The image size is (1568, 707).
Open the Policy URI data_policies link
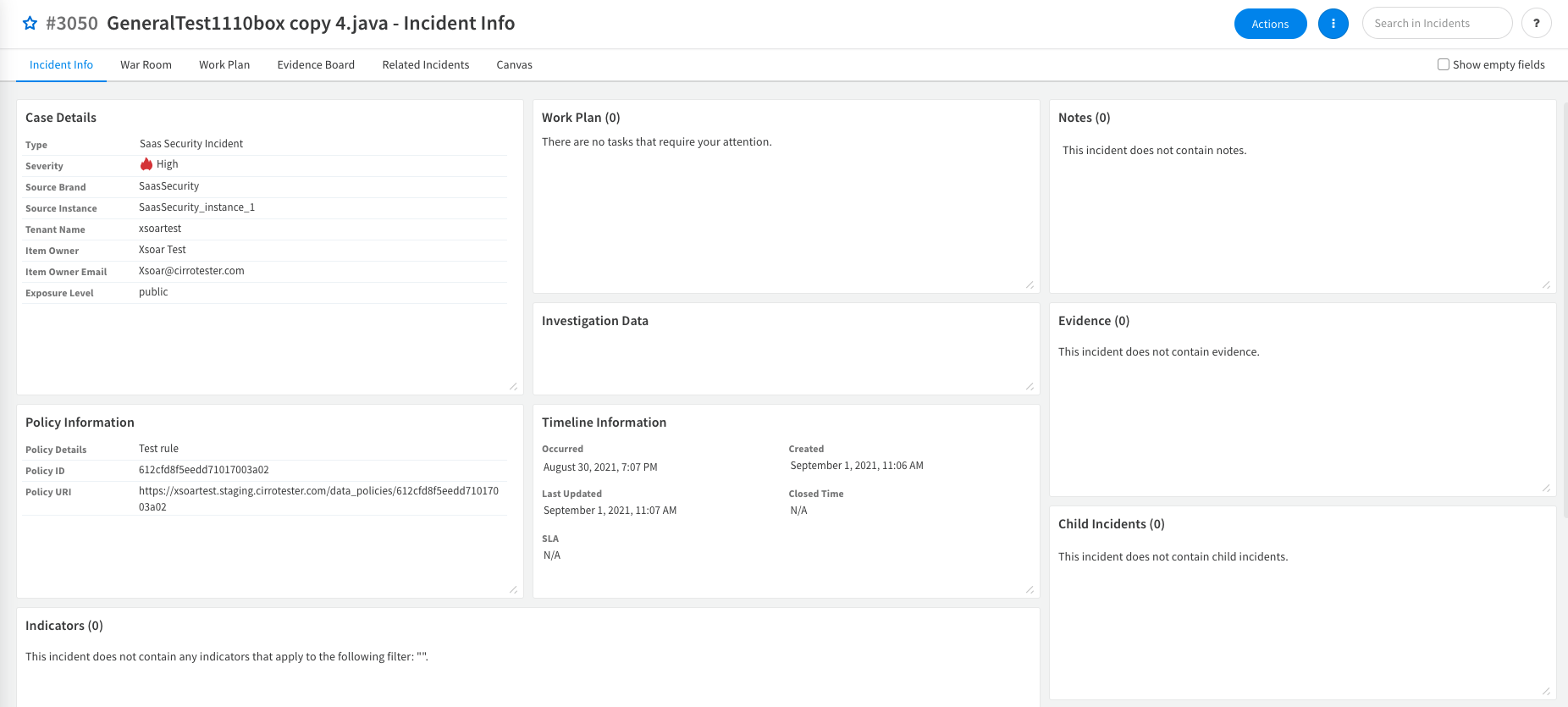click(318, 499)
